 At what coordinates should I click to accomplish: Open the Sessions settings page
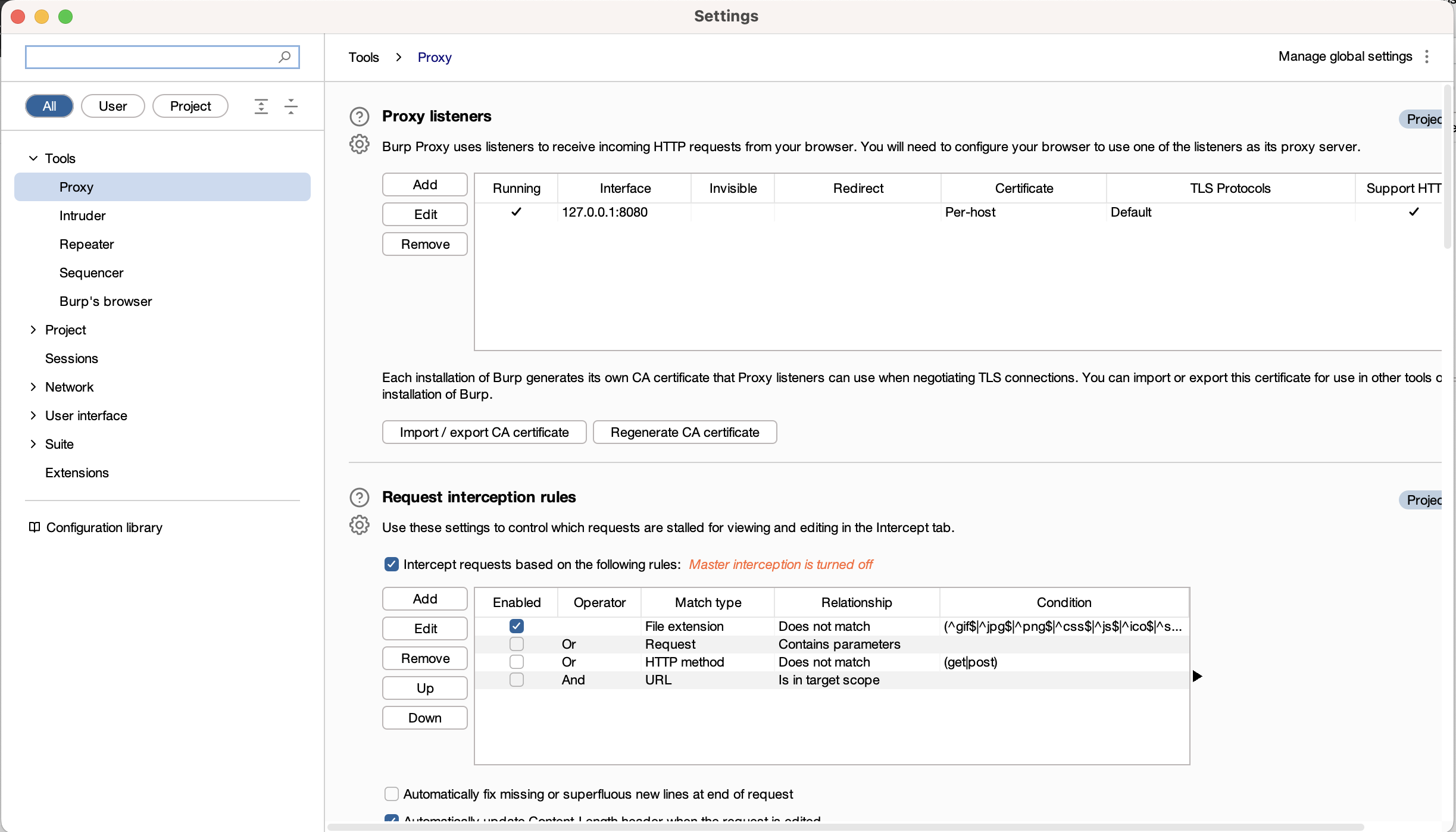coord(71,358)
